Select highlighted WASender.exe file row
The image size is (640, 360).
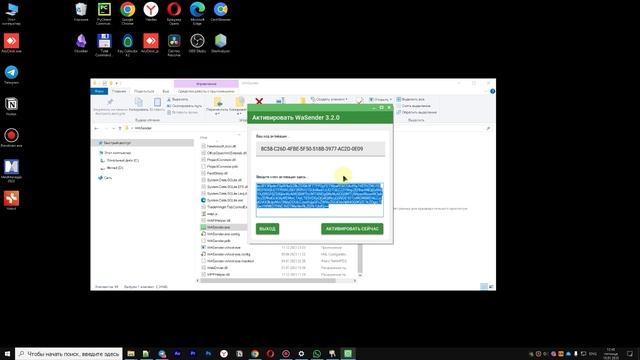tap(224, 227)
